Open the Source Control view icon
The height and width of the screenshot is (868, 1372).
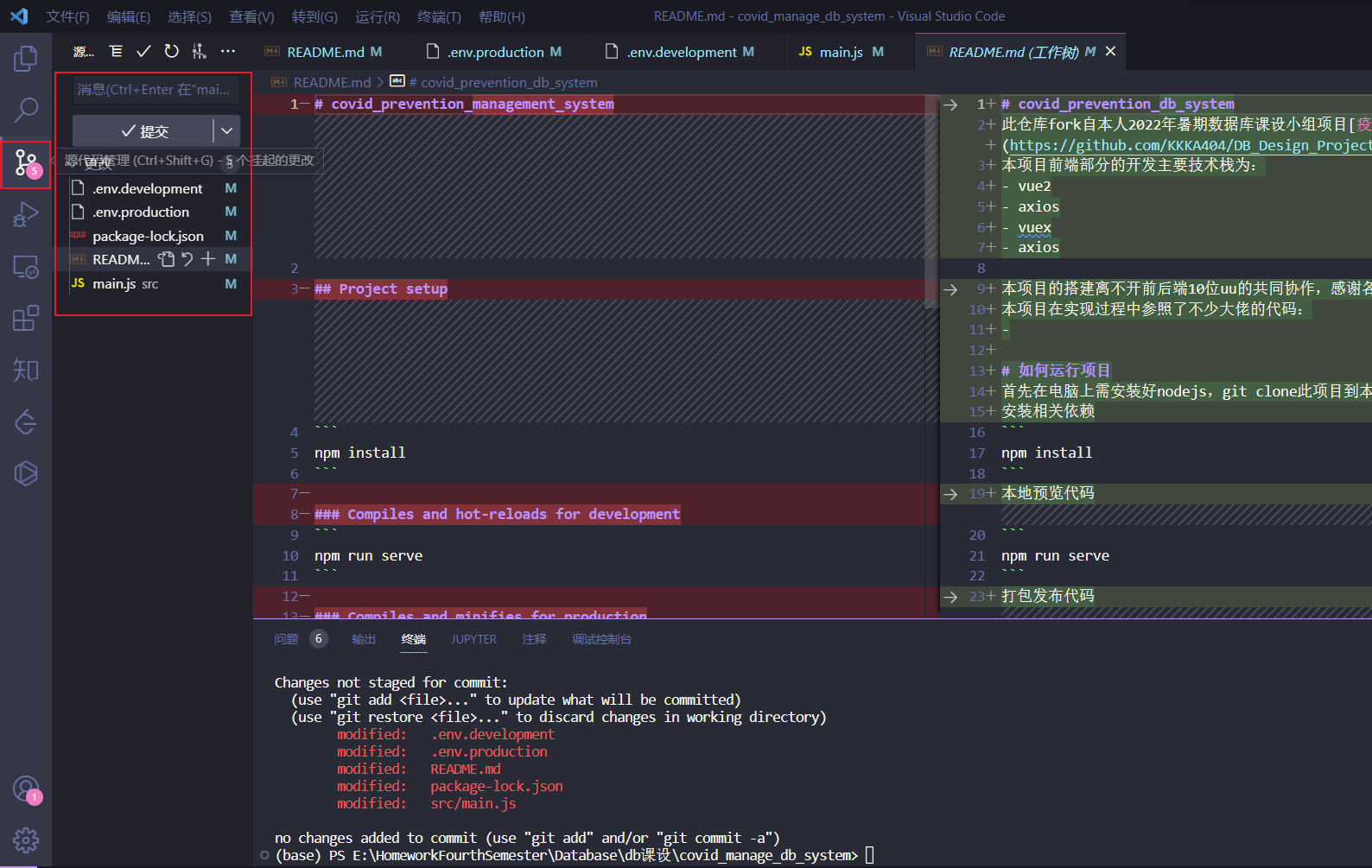[x=26, y=162]
